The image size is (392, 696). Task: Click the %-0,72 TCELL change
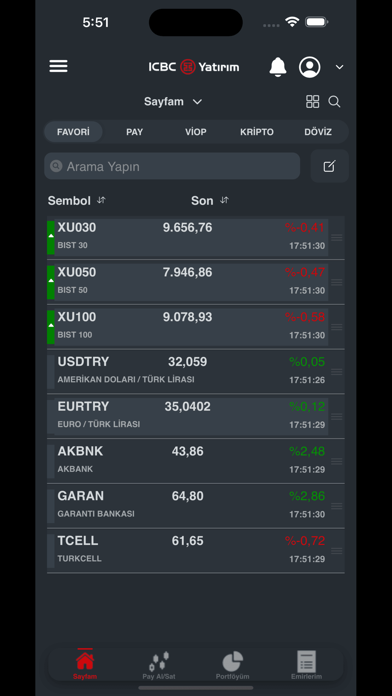305,541
